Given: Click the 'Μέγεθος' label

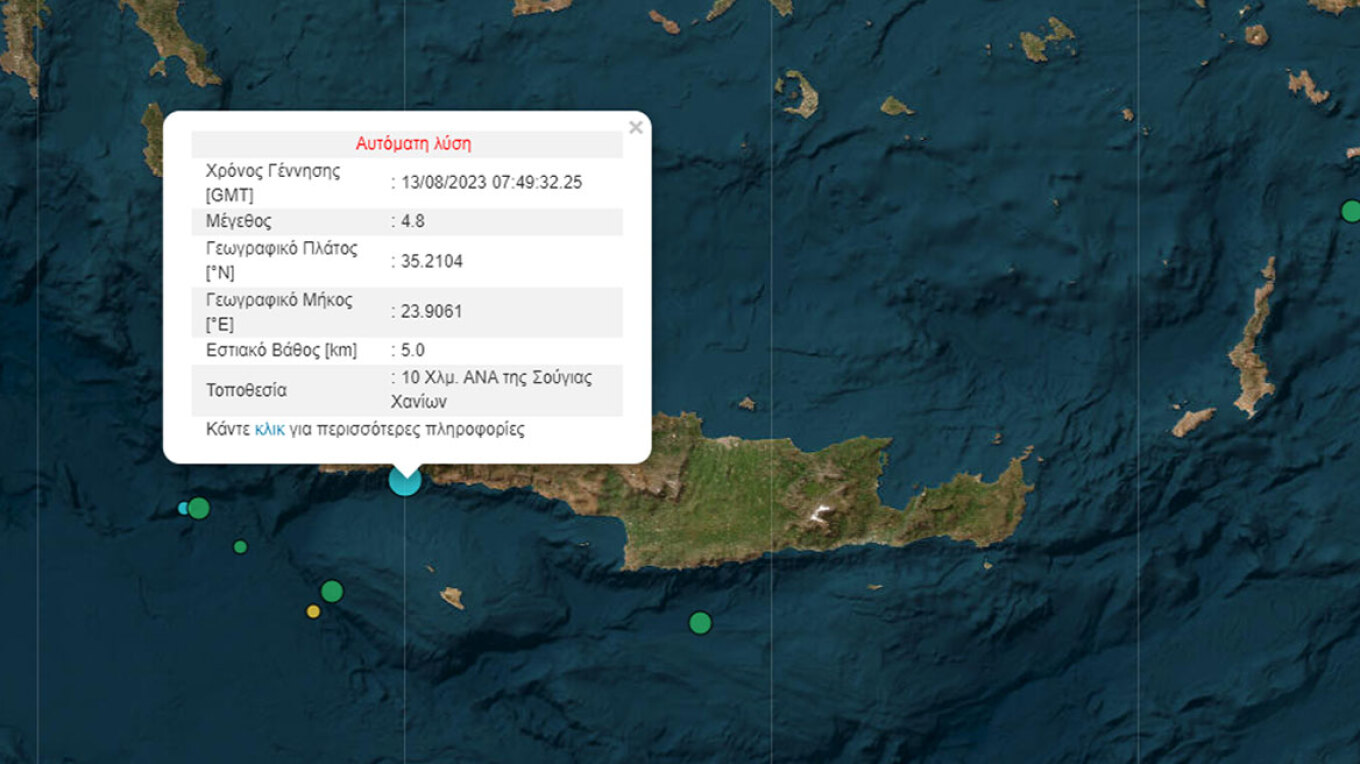Looking at the screenshot, I should (238, 221).
